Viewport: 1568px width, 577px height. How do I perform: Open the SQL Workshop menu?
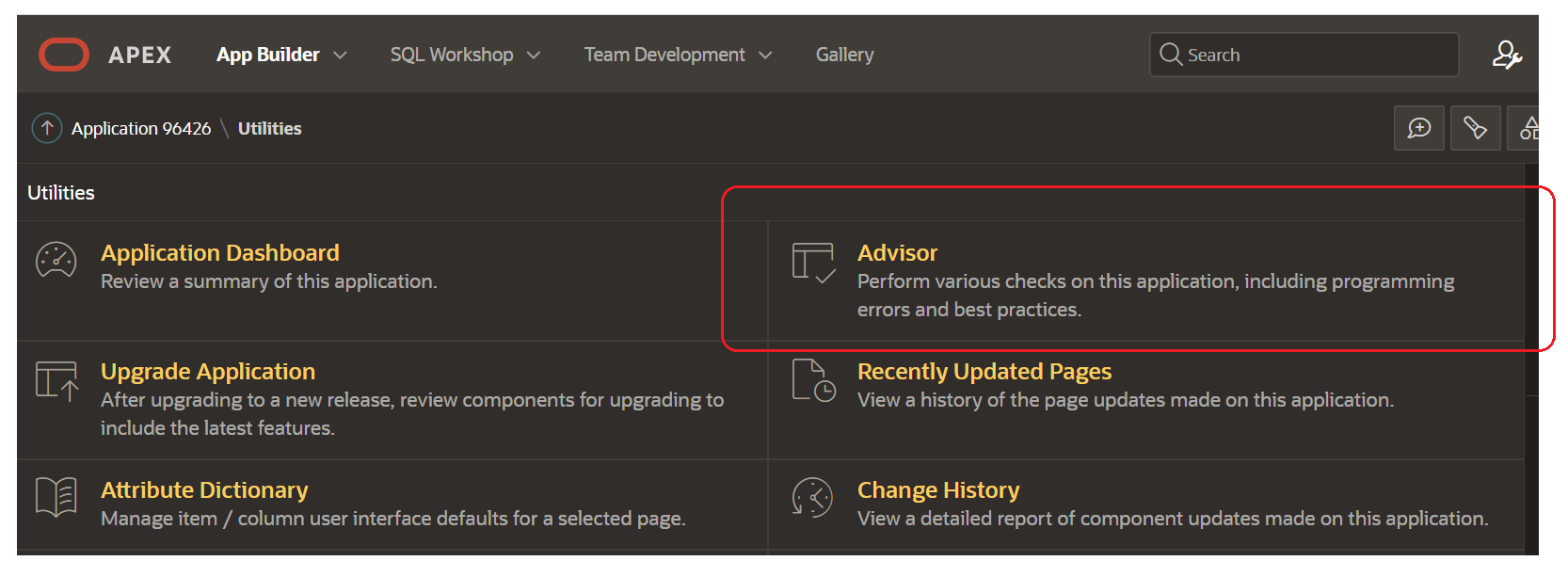452,55
